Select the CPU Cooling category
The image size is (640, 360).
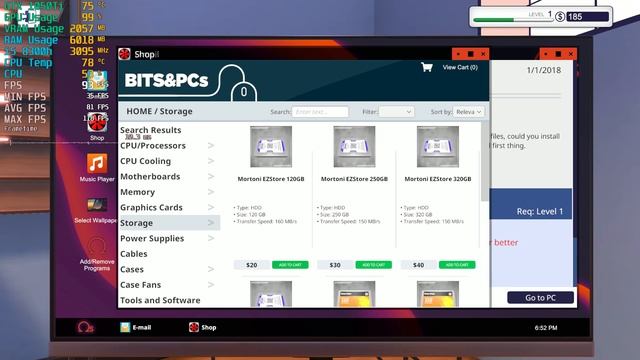click(x=145, y=161)
